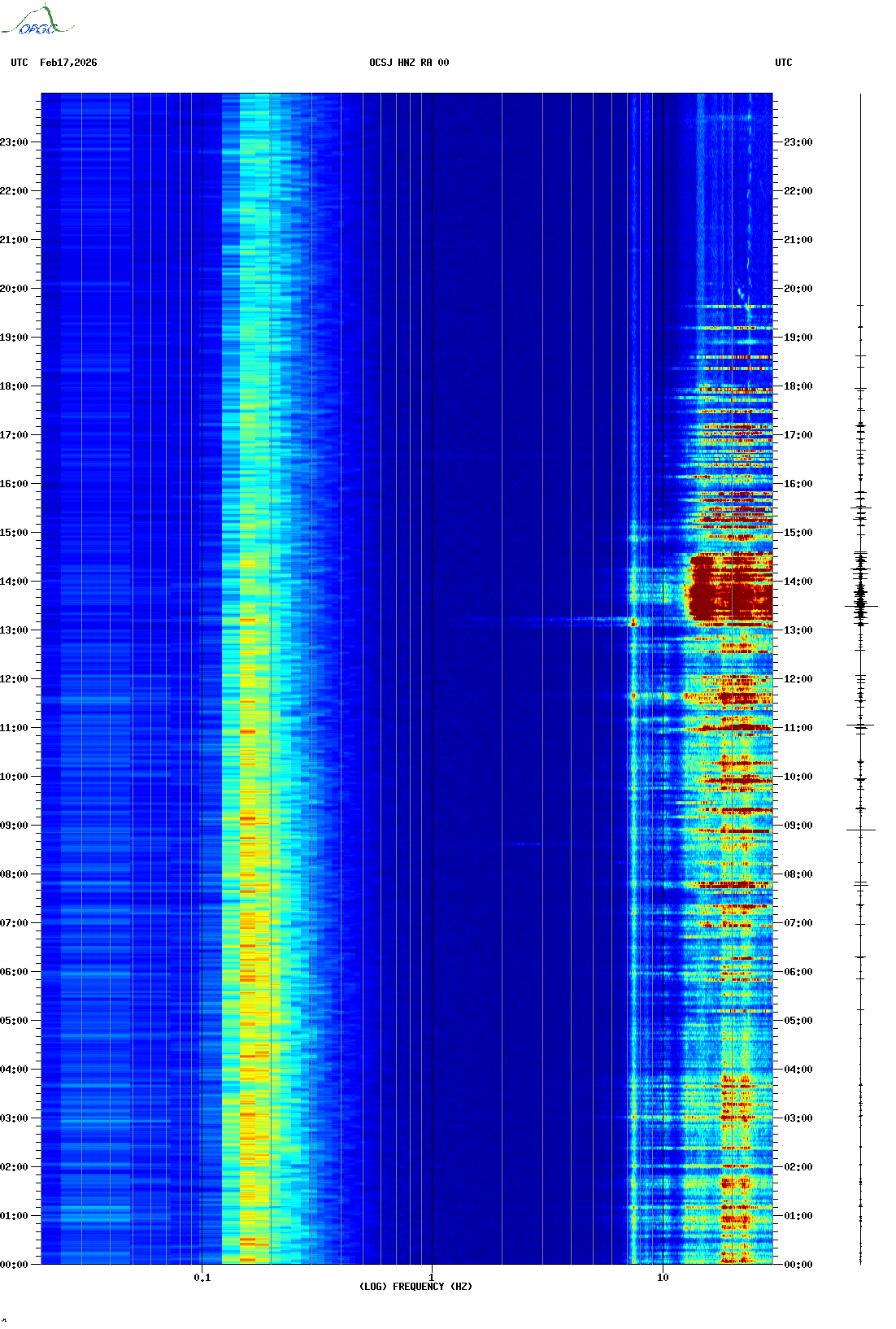Click the OGS logo in the corner
Image resolution: width=896 pixels, height=1329 pixels.
(37, 20)
